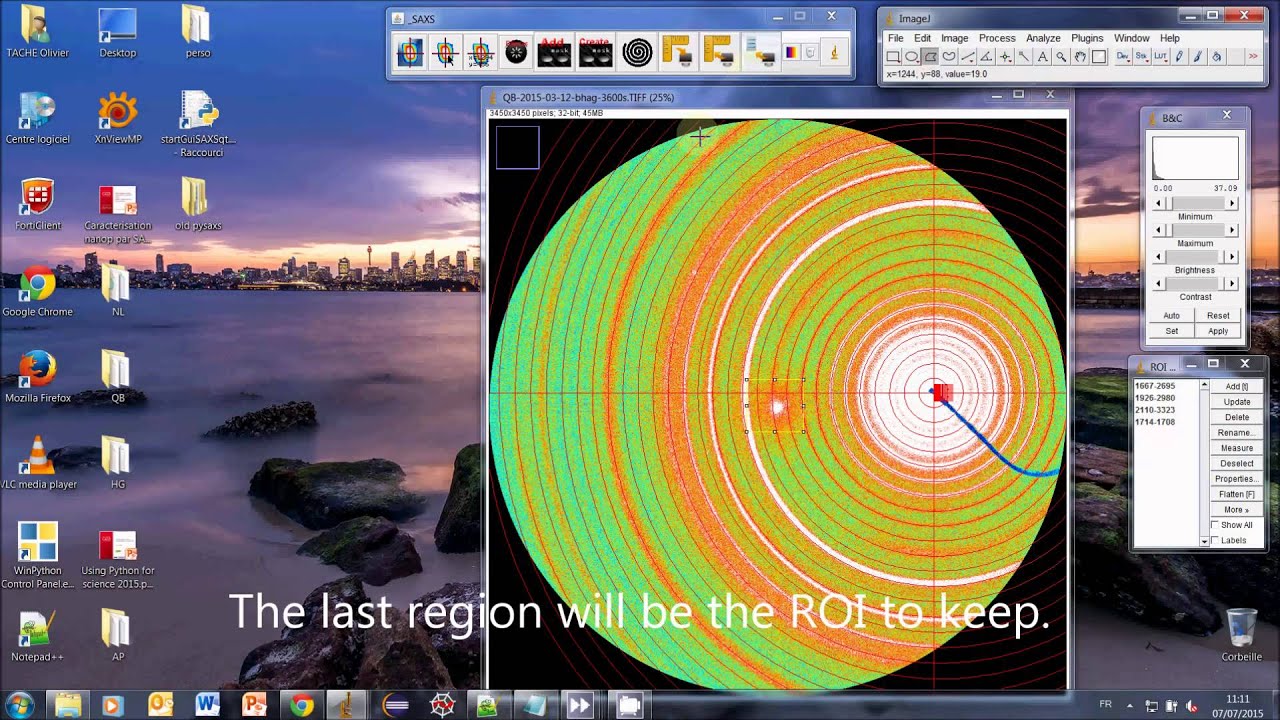
Task: Select the Magnifying glass tool in ImageJ
Action: [x=1061, y=57]
